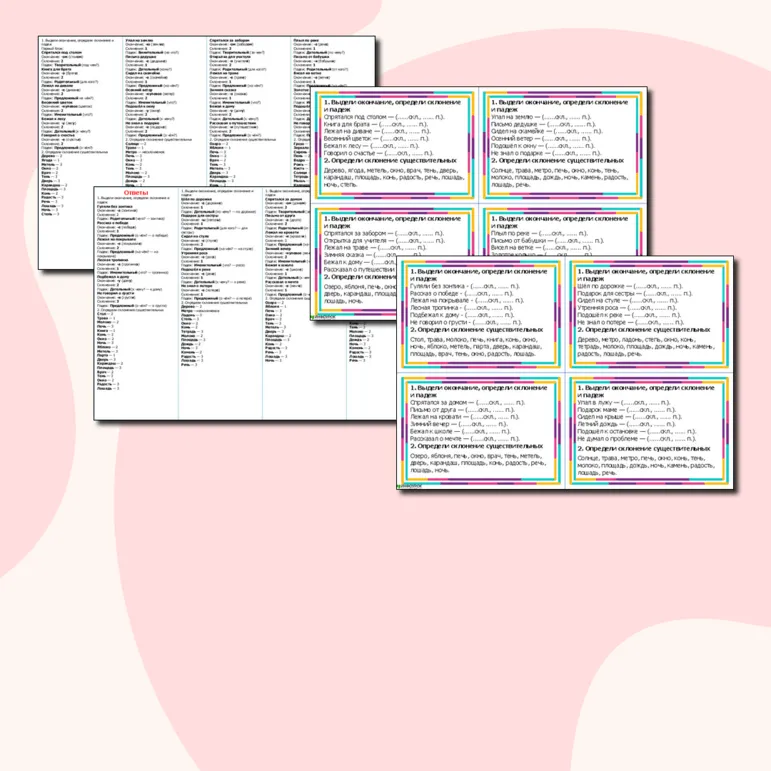Viewport: 771px width, 771px height.
Task: Click the line 'Подарок маме'
Action: point(626,410)
